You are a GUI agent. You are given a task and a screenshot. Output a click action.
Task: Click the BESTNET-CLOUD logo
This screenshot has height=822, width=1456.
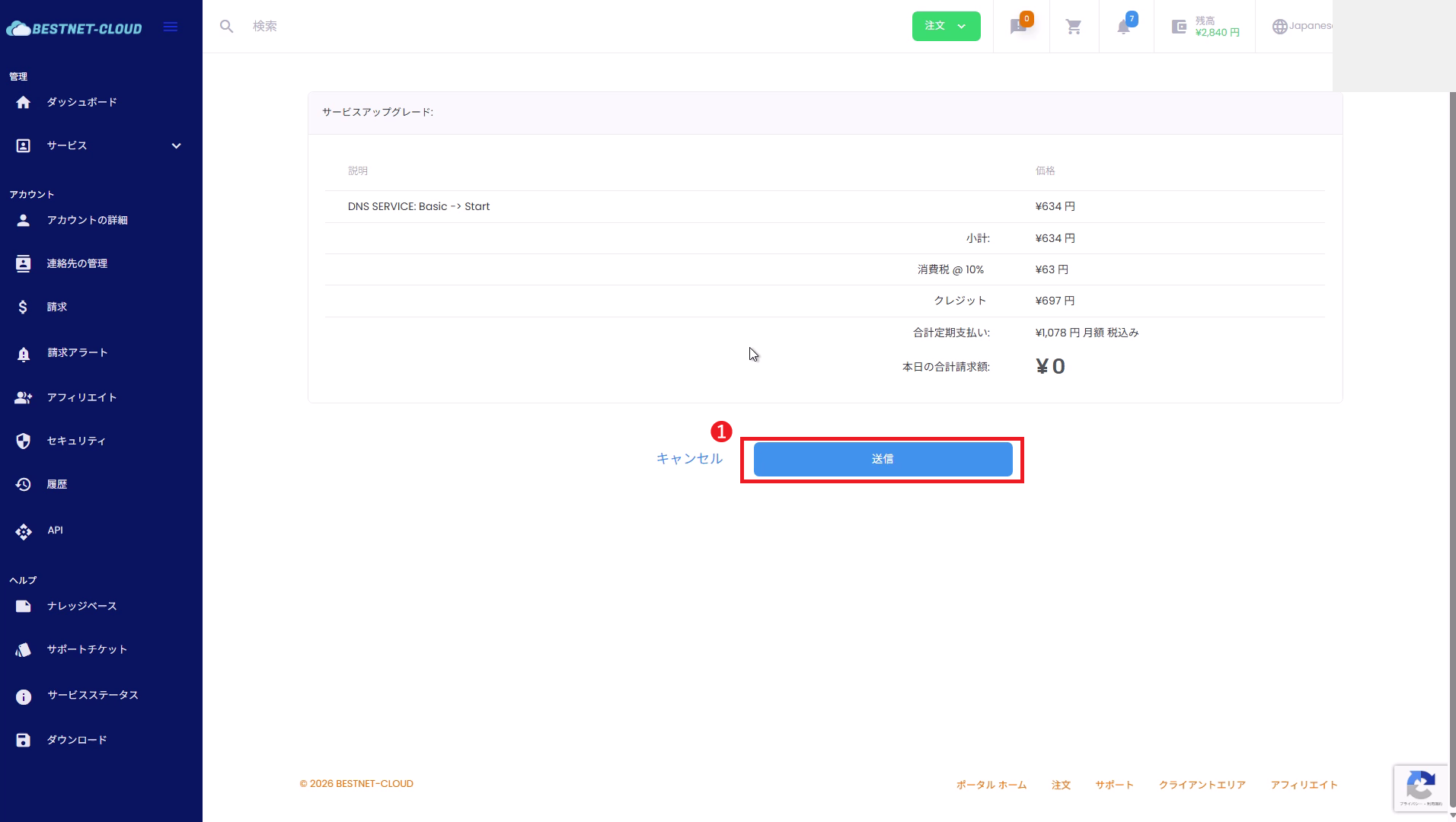click(75, 29)
